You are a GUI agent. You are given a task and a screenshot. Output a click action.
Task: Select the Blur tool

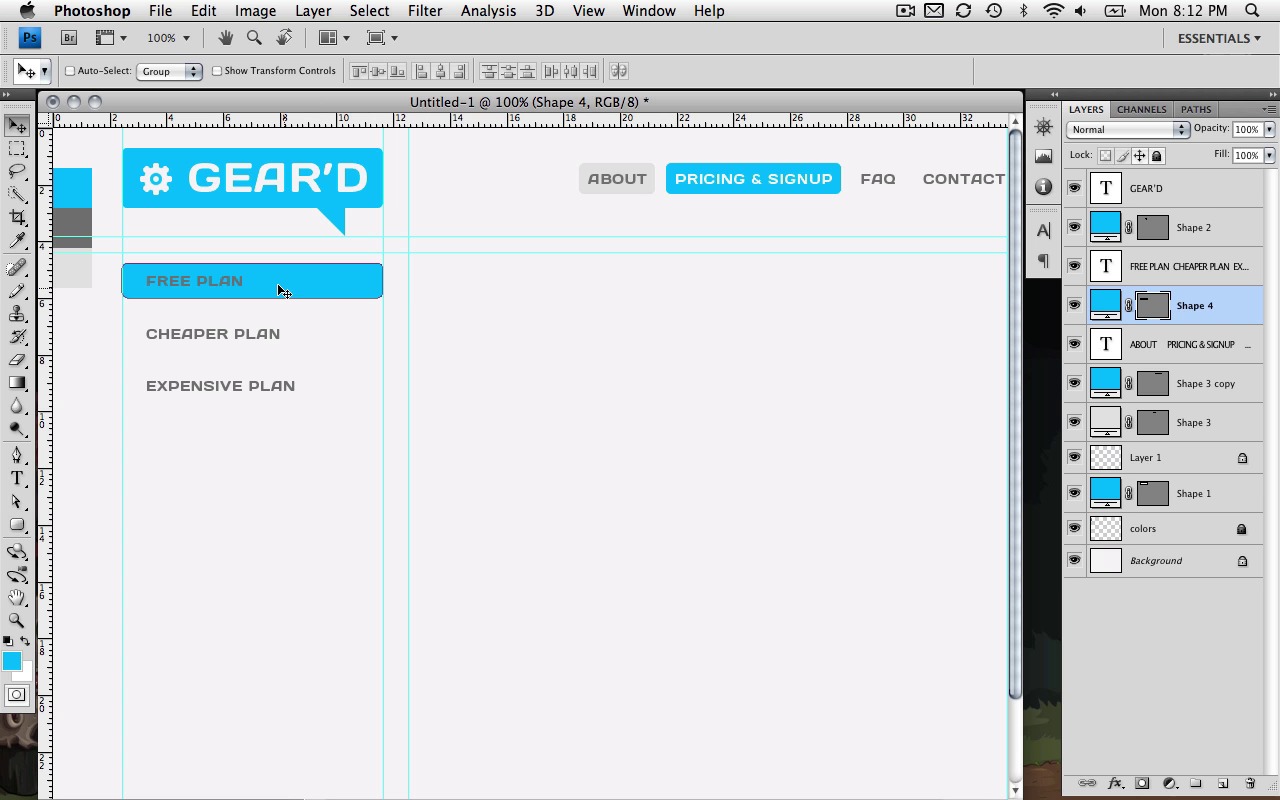pyautogui.click(x=17, y=406)
